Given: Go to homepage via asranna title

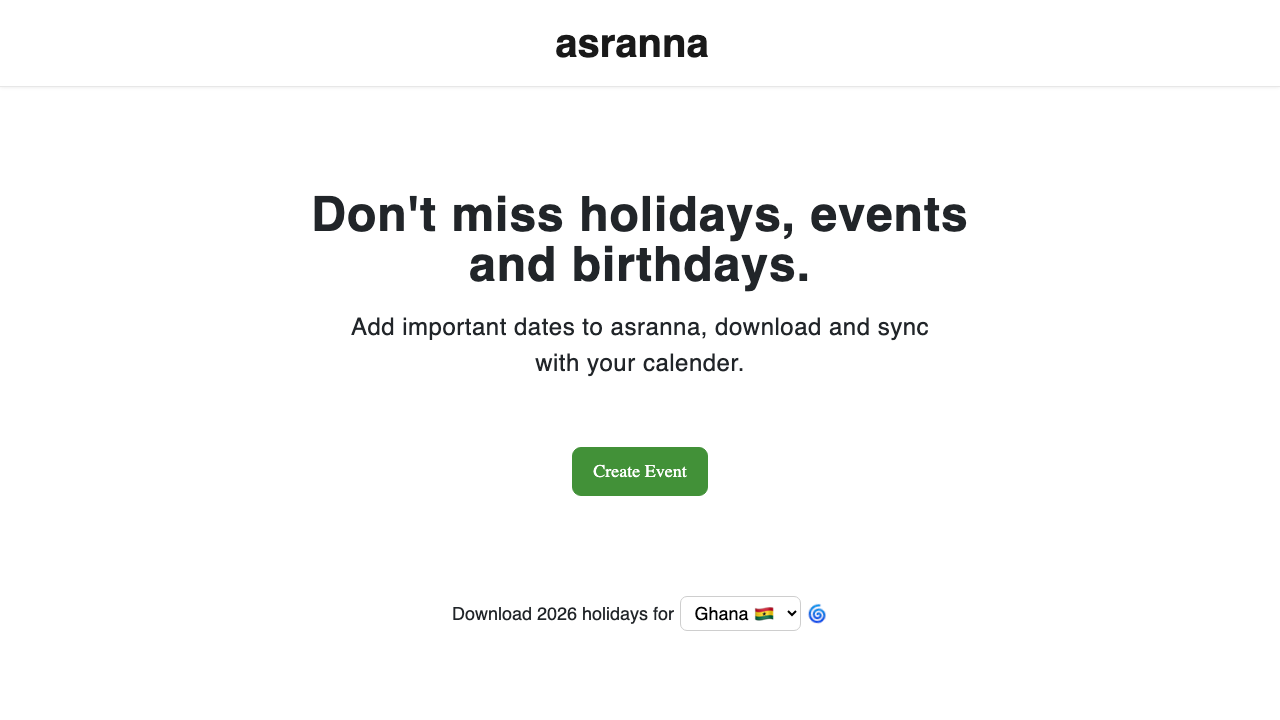Looking at the screenshot, I should click(631, 43).
